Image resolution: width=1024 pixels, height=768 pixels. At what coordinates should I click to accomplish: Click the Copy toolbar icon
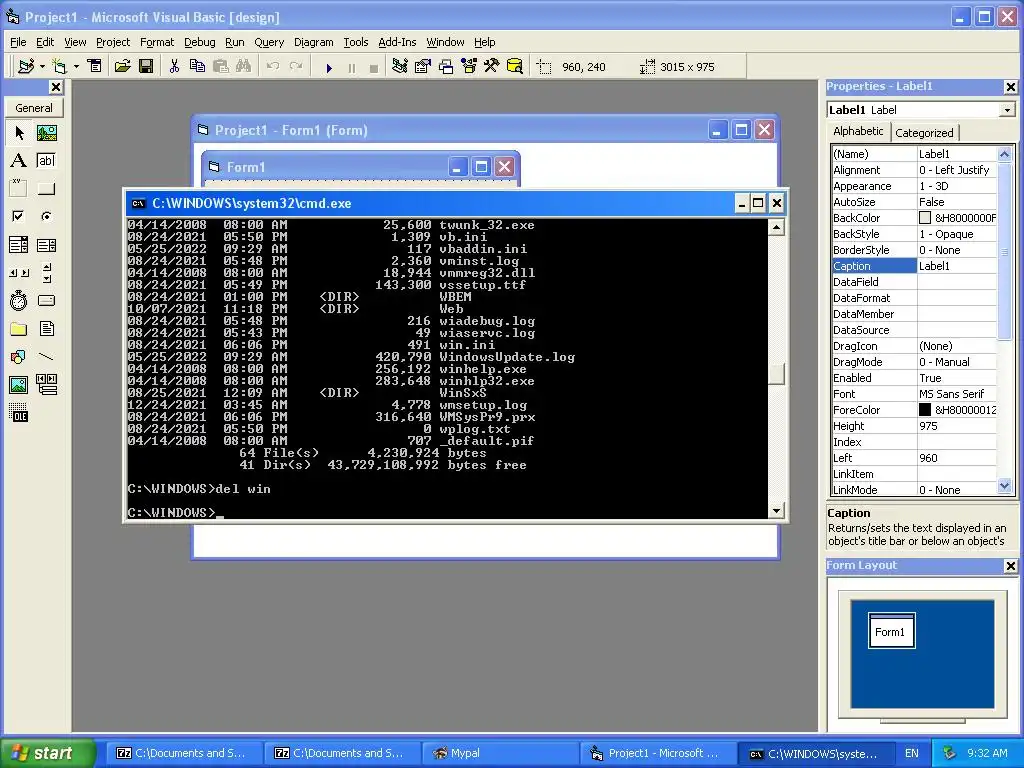pyautogui.click(x=197, y=67)
